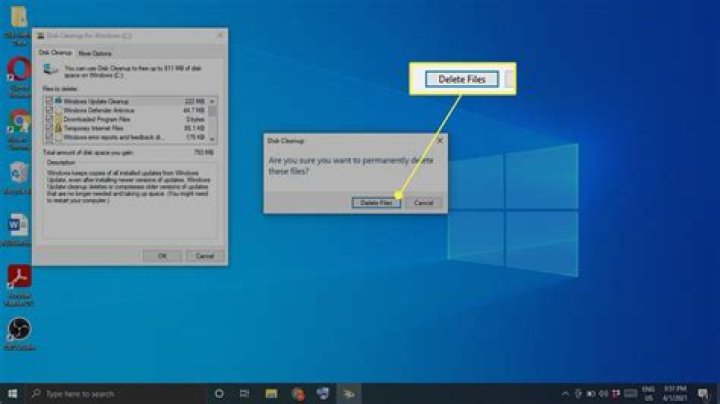Select the Windows Defender Antivirus row text
This screenshot has height=404, width=720.
pyautogui.click(x=99, y=110)
